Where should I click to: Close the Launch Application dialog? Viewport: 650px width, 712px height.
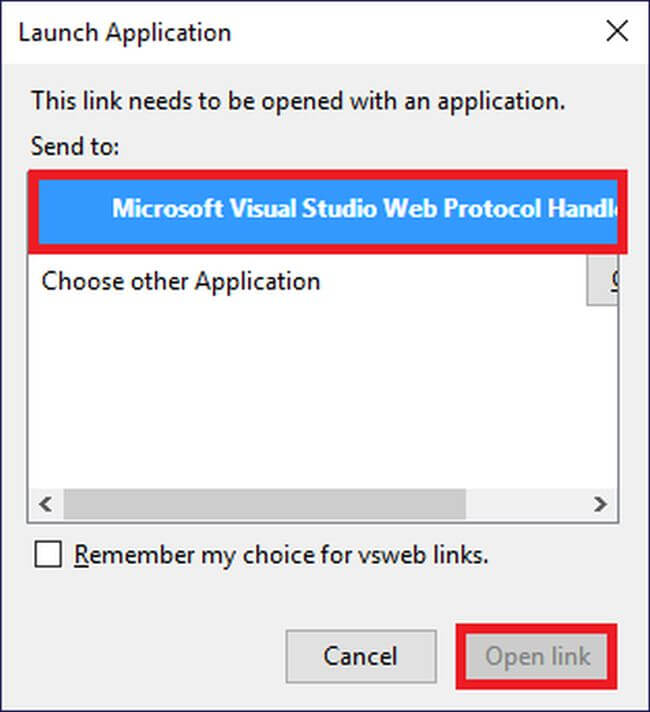click(x=617, y=32)
